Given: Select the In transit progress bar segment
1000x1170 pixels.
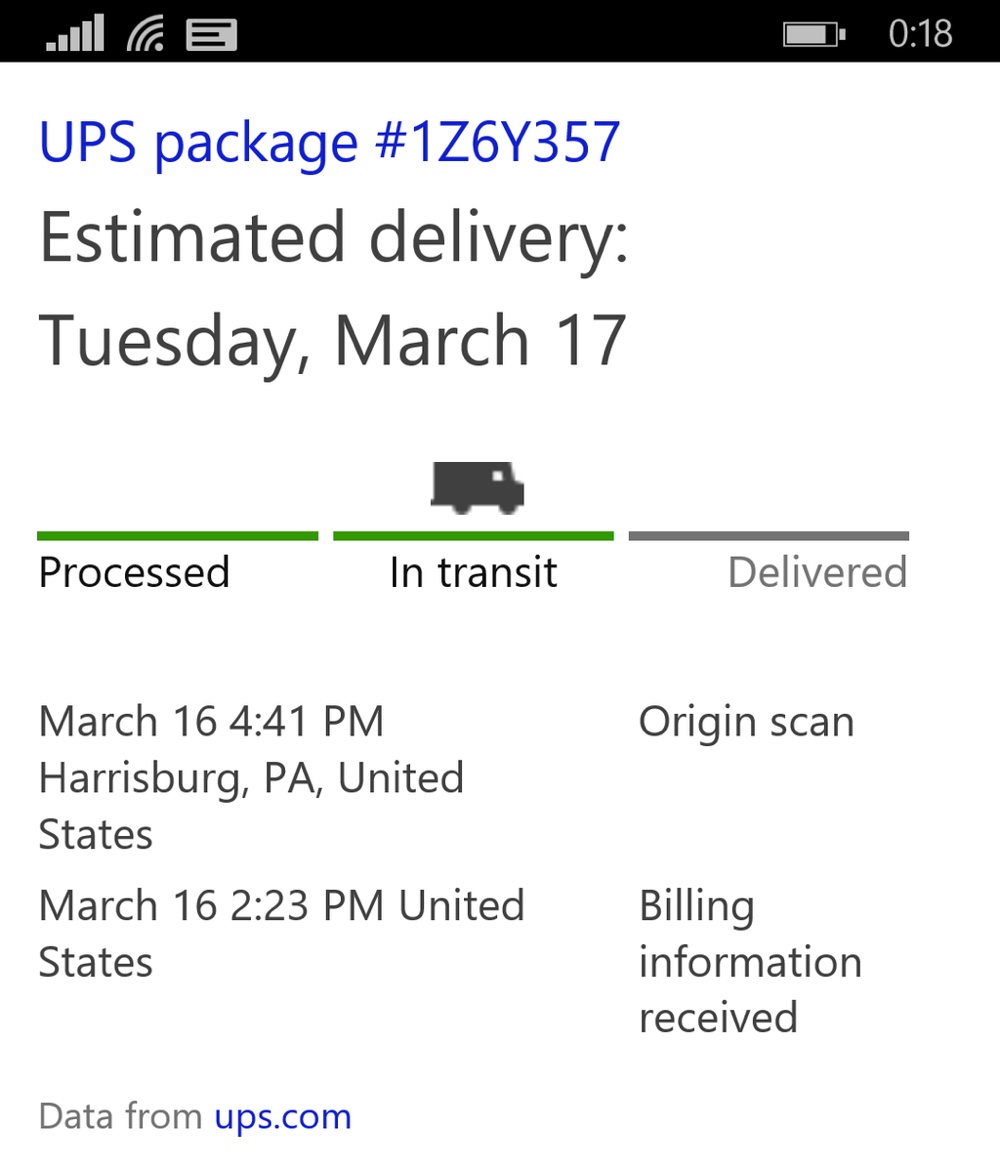Looking at the screenshot, I should (473, 536).
